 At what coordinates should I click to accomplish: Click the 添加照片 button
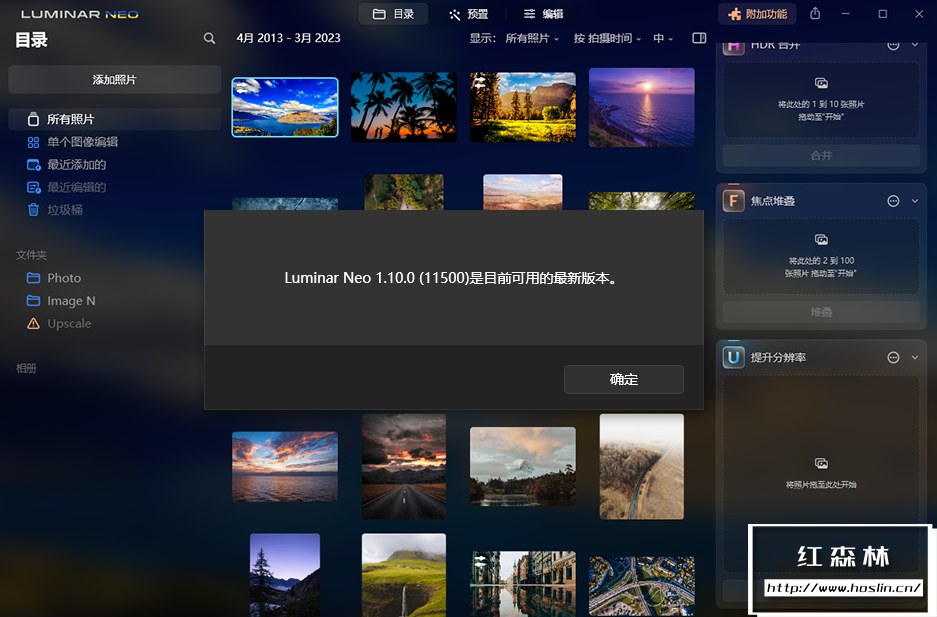(114, 79)
